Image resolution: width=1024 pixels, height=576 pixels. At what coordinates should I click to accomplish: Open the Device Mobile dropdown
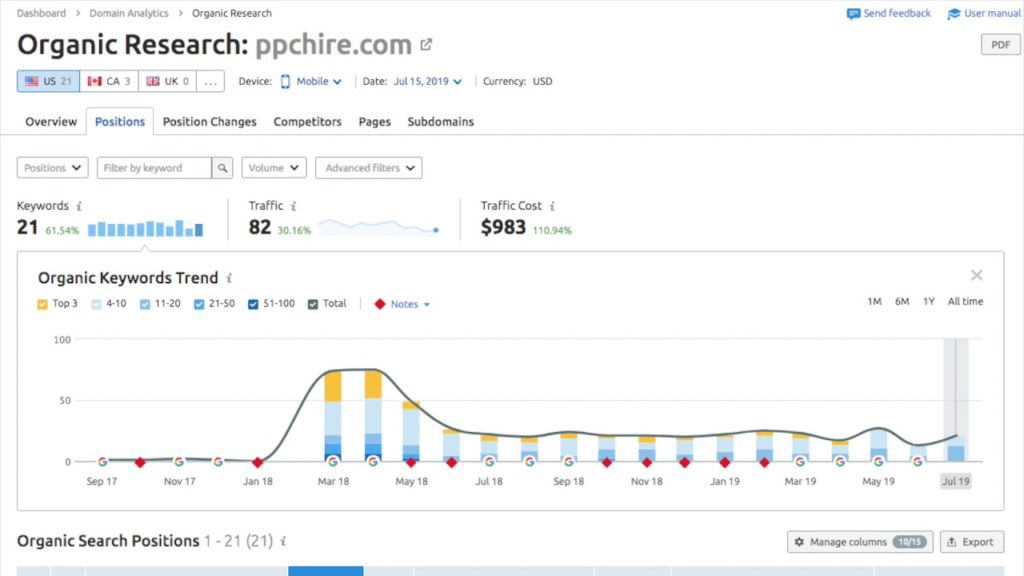coord(319,82)
